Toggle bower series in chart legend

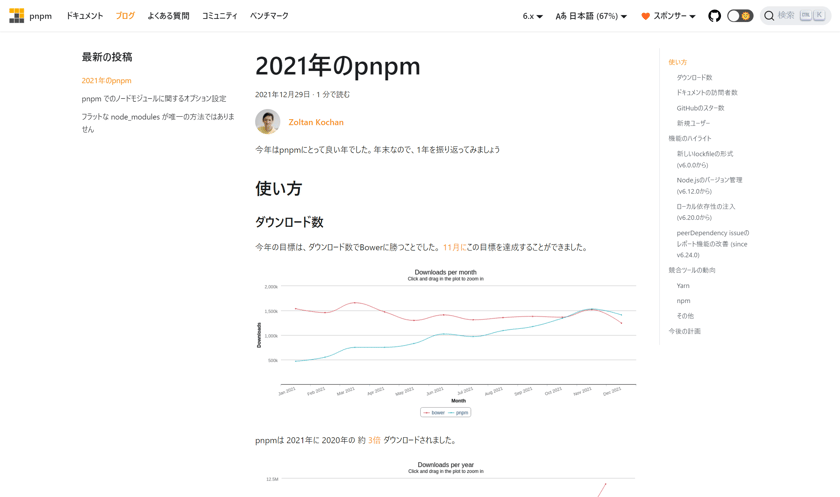tap(434, 412)
